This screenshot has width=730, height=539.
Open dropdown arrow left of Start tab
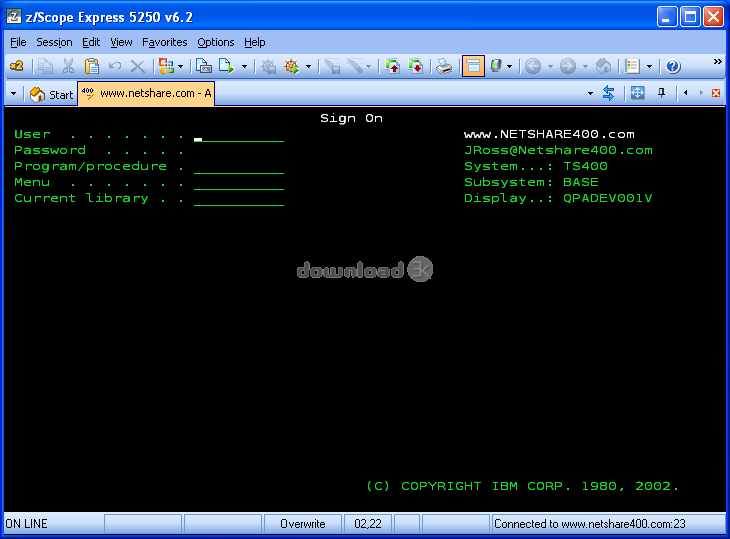click(14, 94)
